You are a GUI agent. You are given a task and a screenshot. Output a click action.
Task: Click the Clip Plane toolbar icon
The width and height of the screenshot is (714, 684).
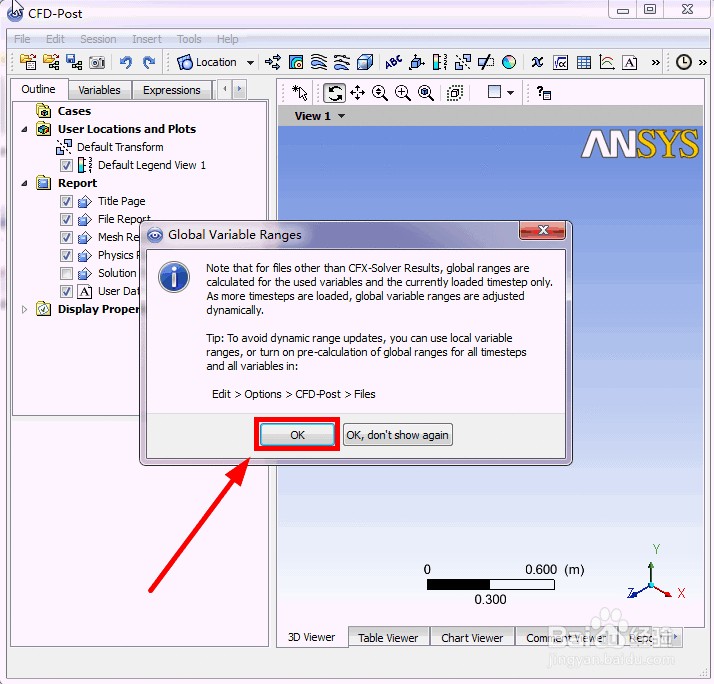point(486,62)
